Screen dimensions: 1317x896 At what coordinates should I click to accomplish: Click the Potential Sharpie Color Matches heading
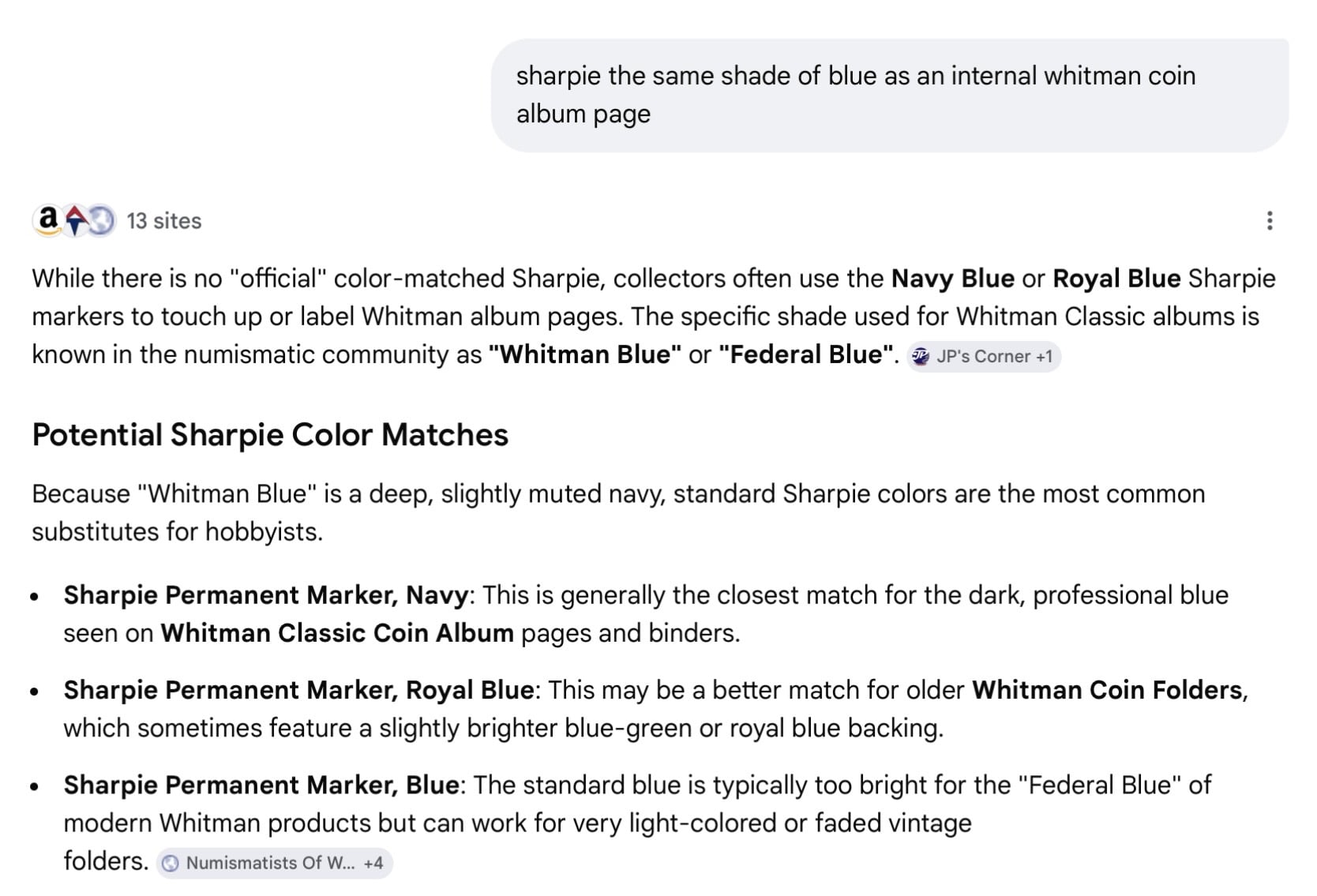tap(270, 435)
